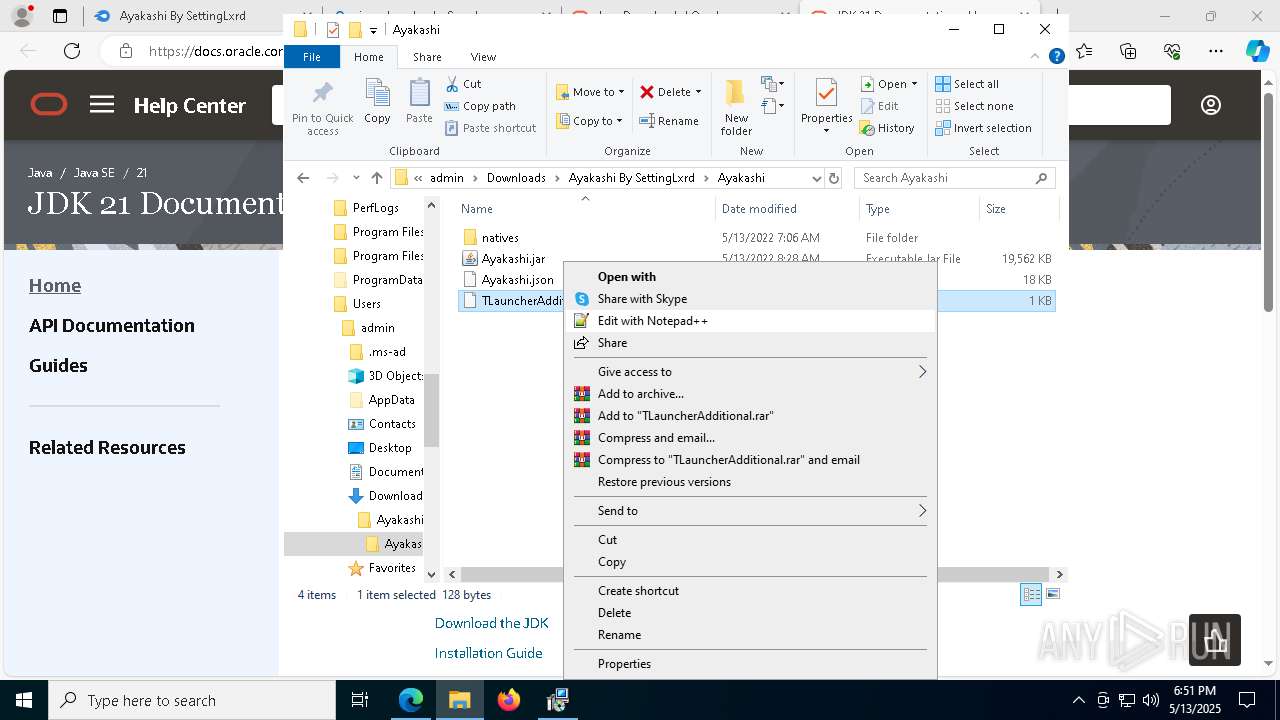
Task: Click the Ayakashi By SettingLxrd breadcrumb
Action: [631, 178]
